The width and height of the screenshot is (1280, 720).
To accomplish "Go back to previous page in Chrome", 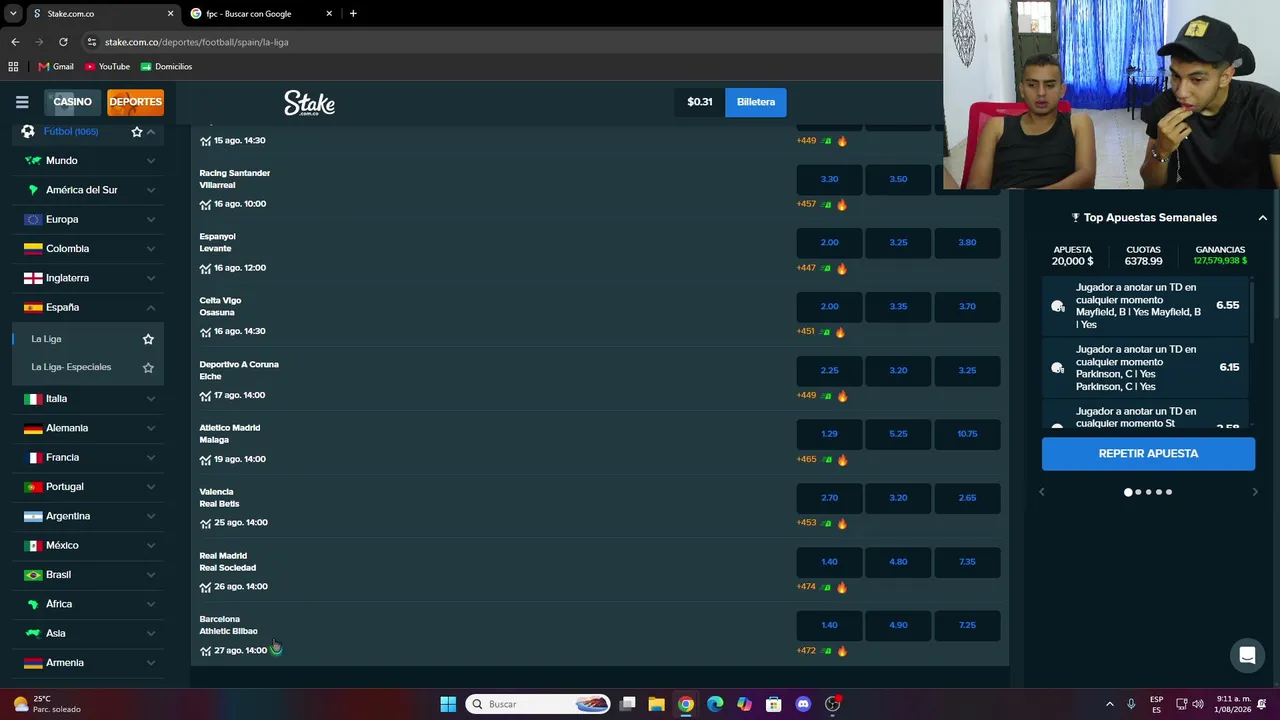I will tap(15, 42).
